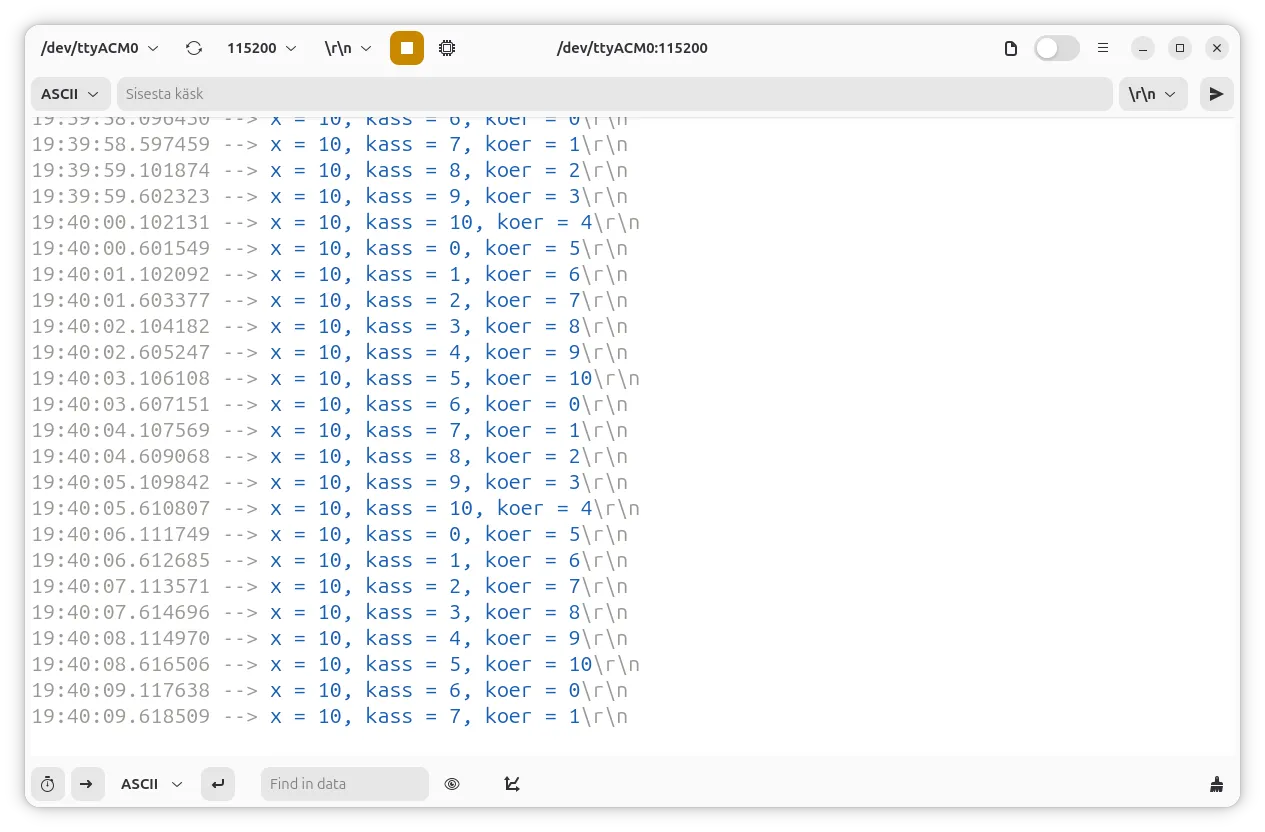This screenshot has width=1265, height=832.
Task: Select the log line at 19:40:01.603377
Action: (330, 300)
